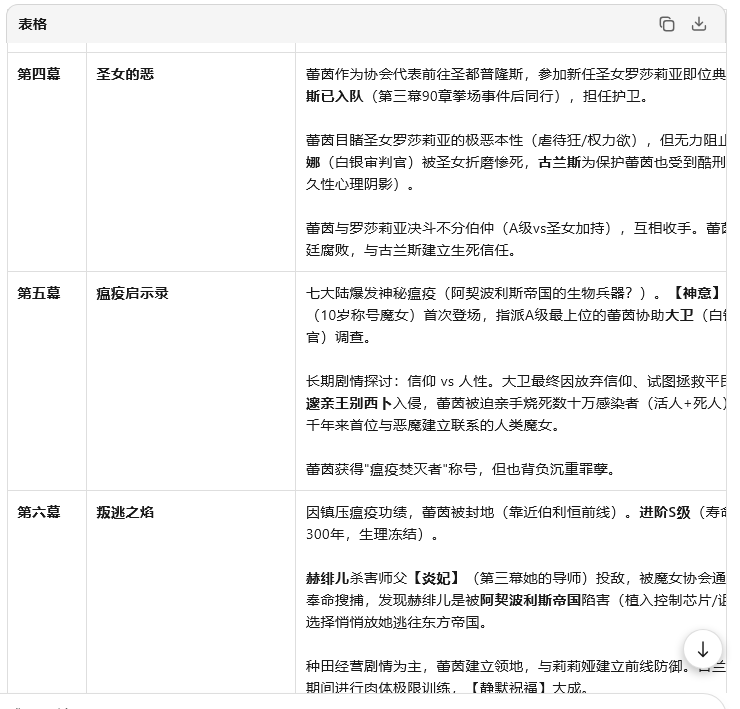Select the title cell 瘟疫启示录
The width and height of the screenshot is (740, 709).
(132, 293)
